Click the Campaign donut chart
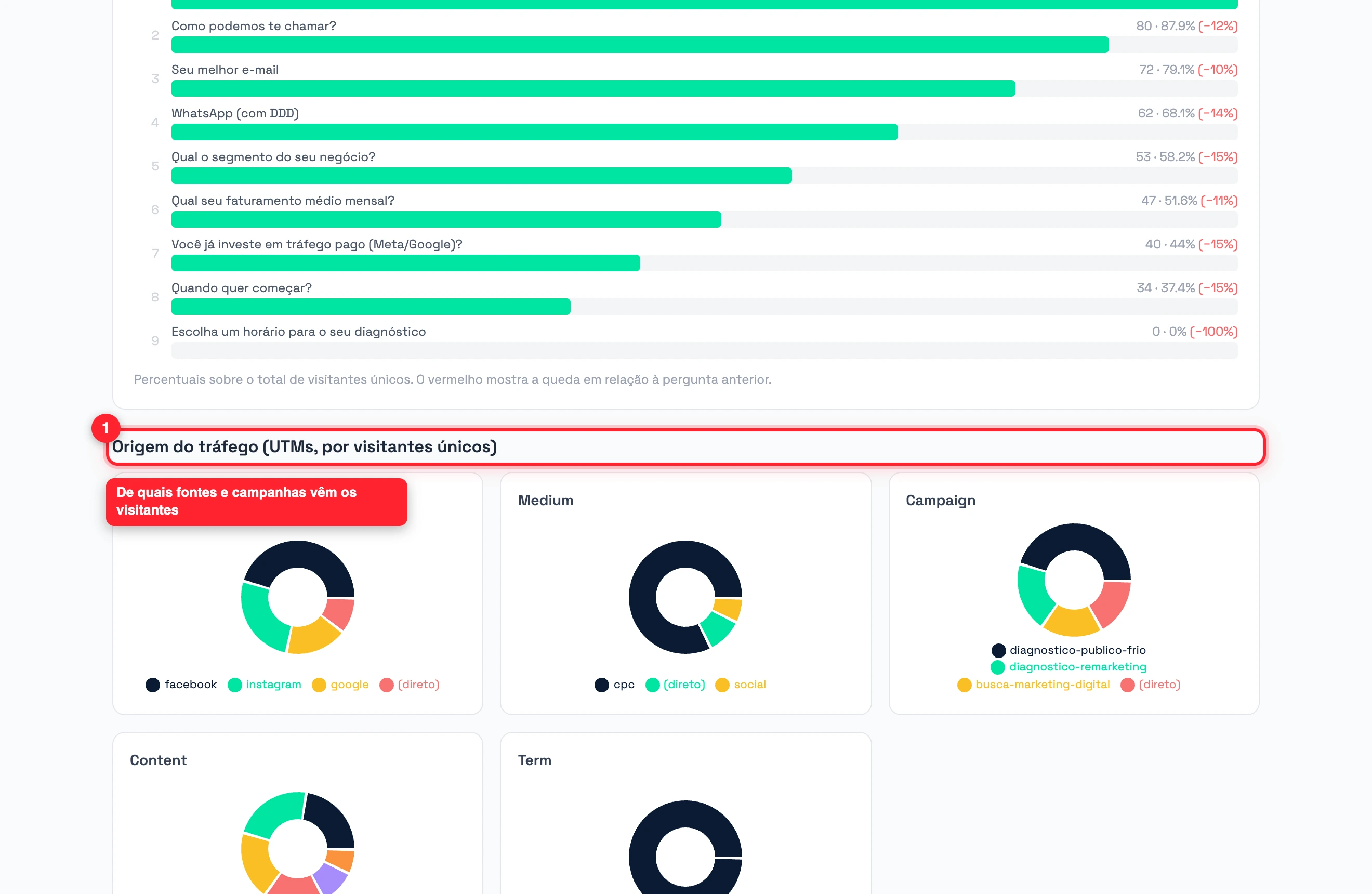 tap(1074, 580)
